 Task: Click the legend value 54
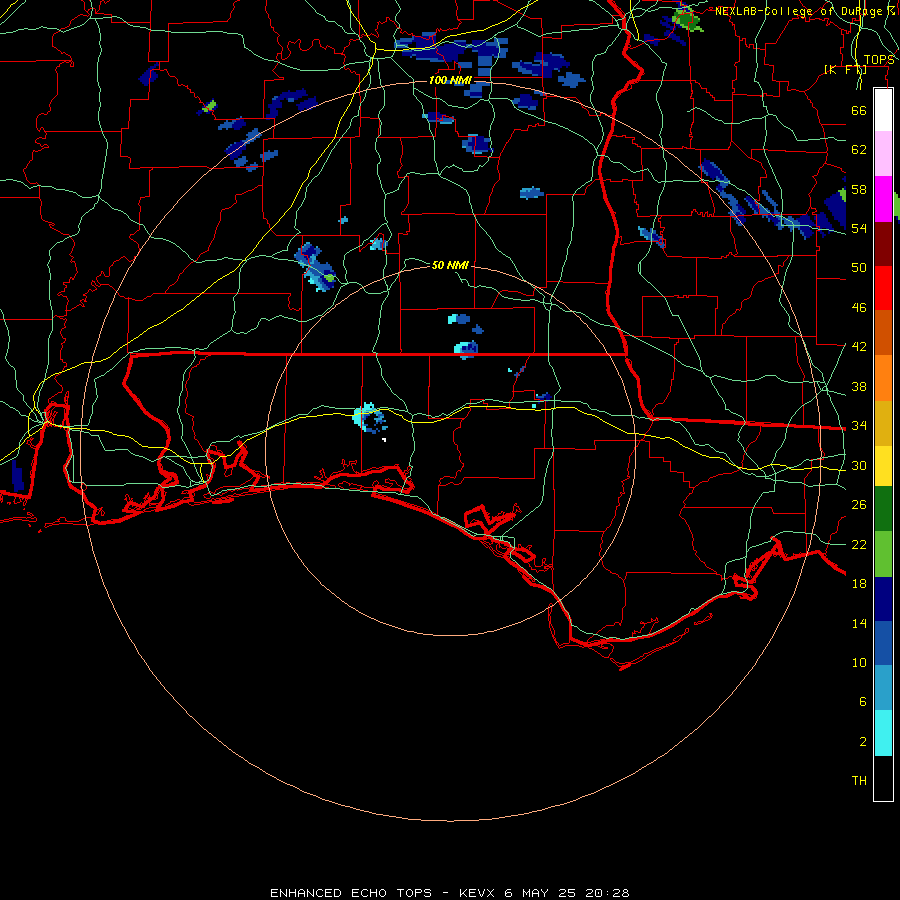click(859, 228)
